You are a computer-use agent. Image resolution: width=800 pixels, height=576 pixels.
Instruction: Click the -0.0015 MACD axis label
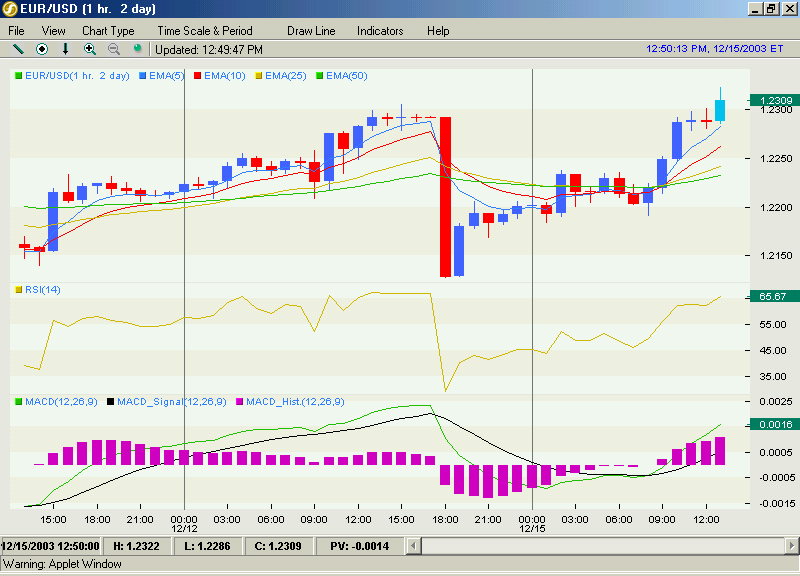(x=777, y=504)
